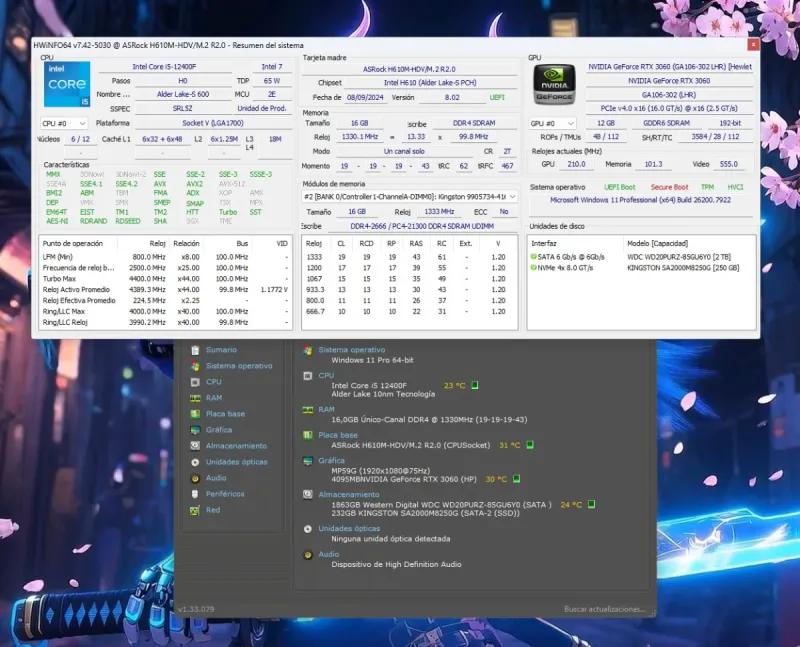Click Audio icon in Speccy sidebar
This screenshot has width=800, height=647.
195,478
